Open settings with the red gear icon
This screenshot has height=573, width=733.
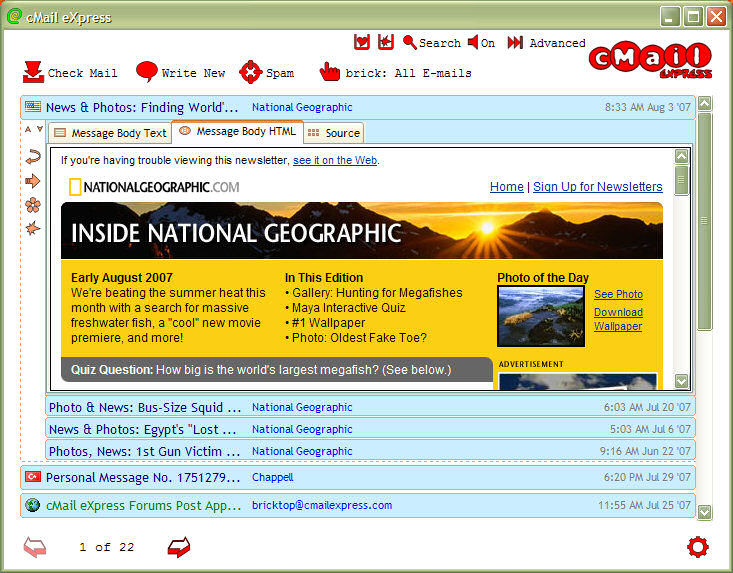click(x=697, y=547)
